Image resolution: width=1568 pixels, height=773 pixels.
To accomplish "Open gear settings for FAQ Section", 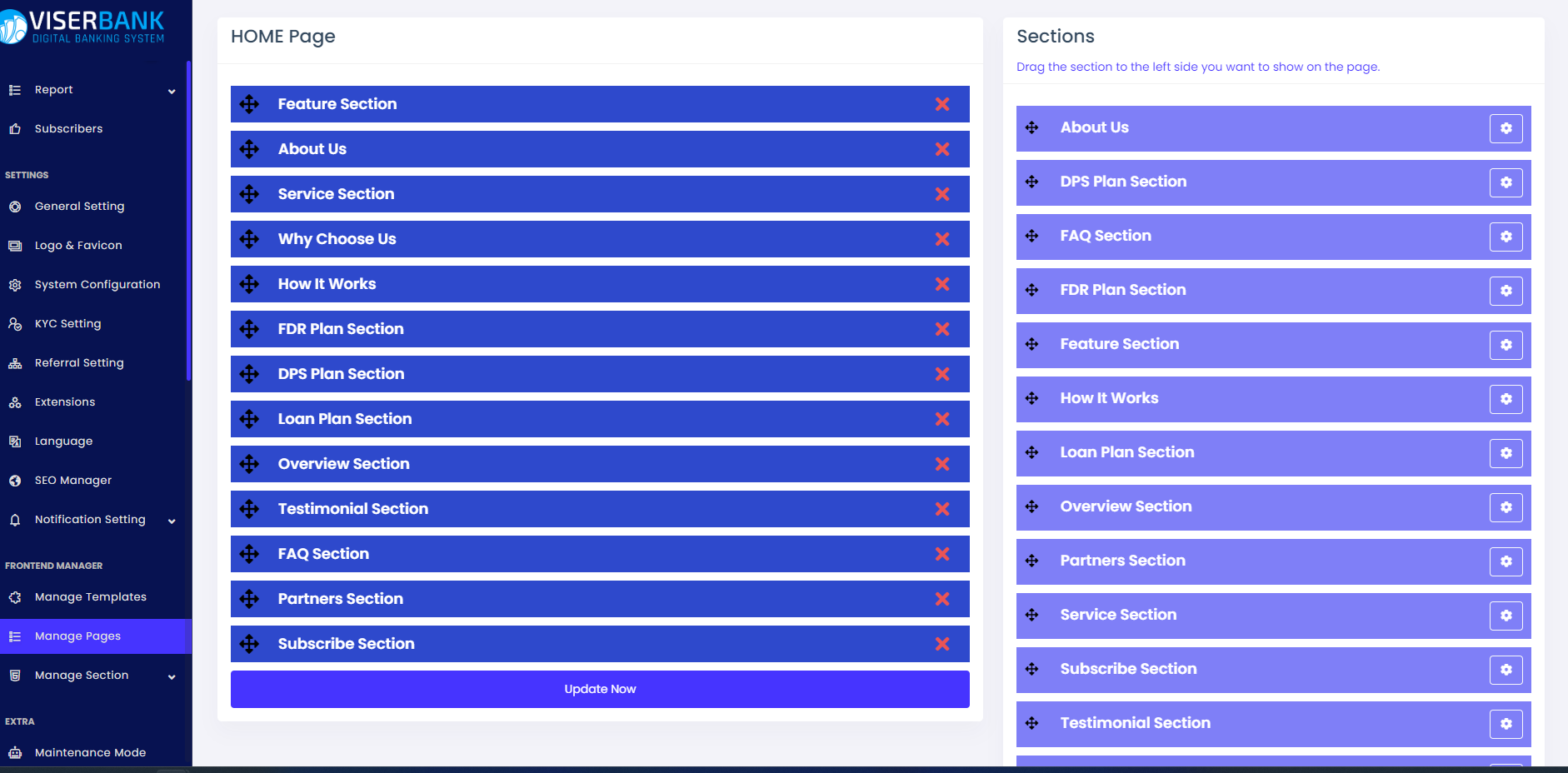I will (1506, 237).
